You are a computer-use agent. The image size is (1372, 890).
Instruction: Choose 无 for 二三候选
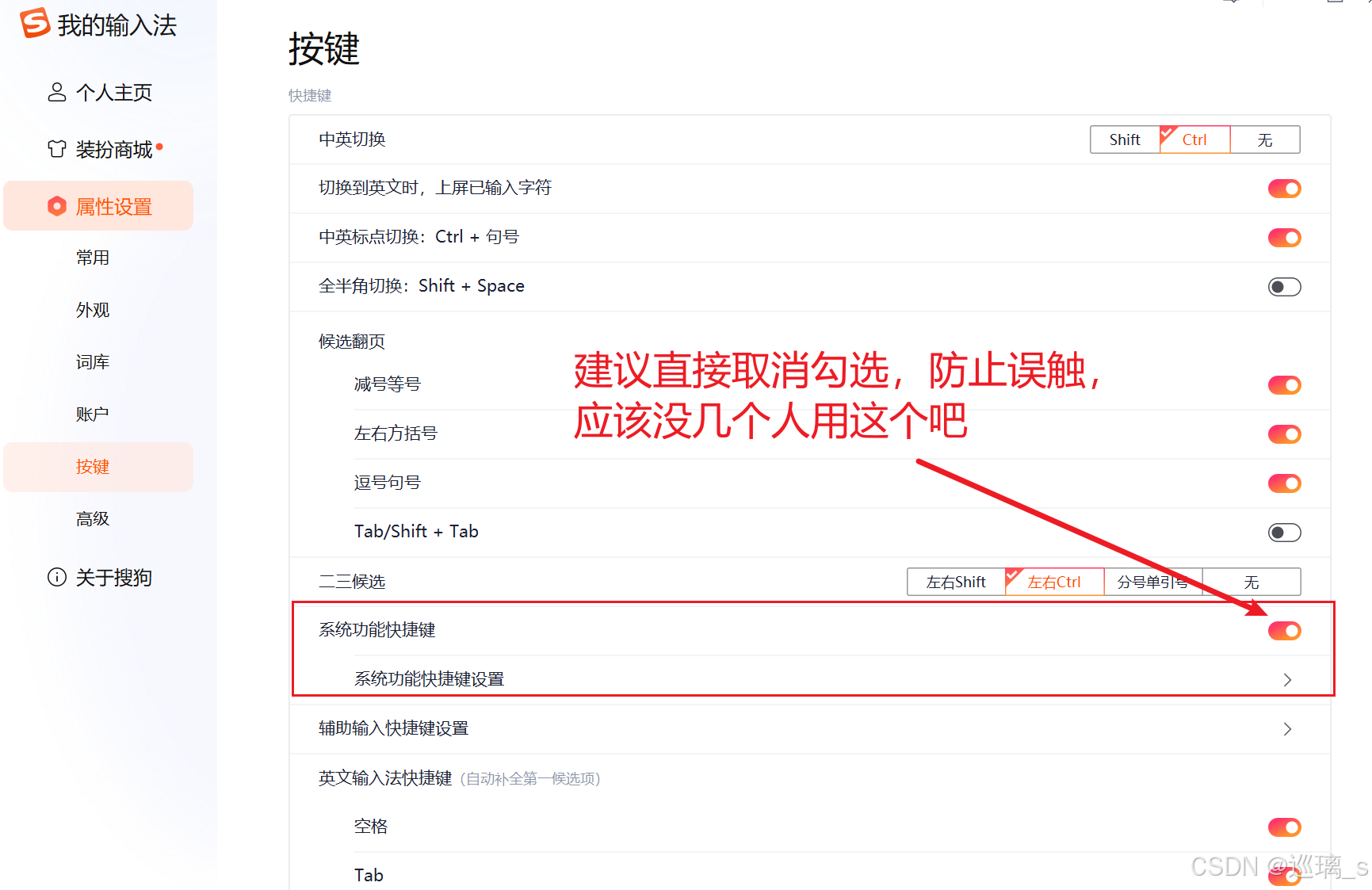[1252, 582]
